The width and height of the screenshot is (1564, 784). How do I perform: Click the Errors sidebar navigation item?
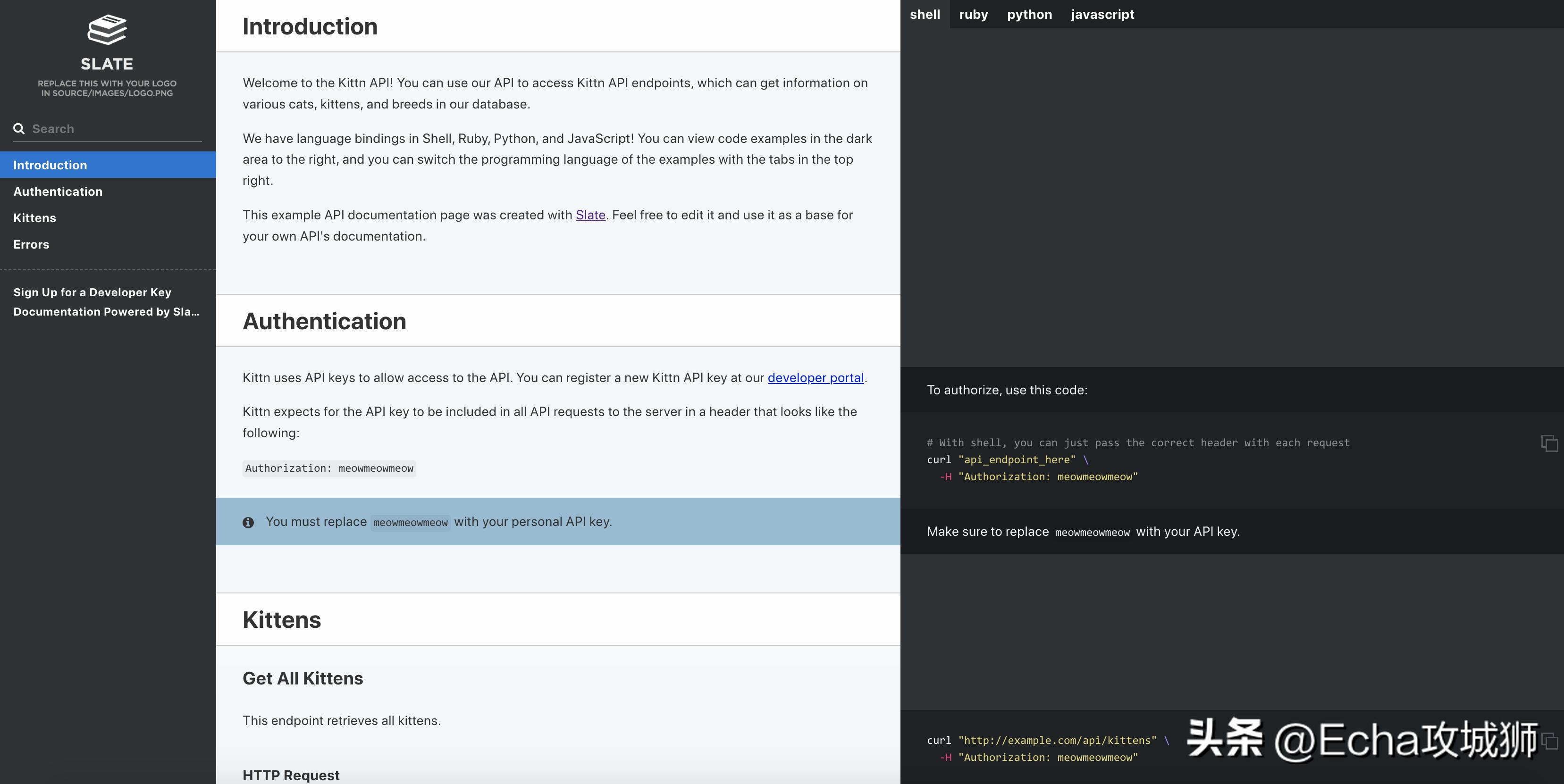pos(31,244)
